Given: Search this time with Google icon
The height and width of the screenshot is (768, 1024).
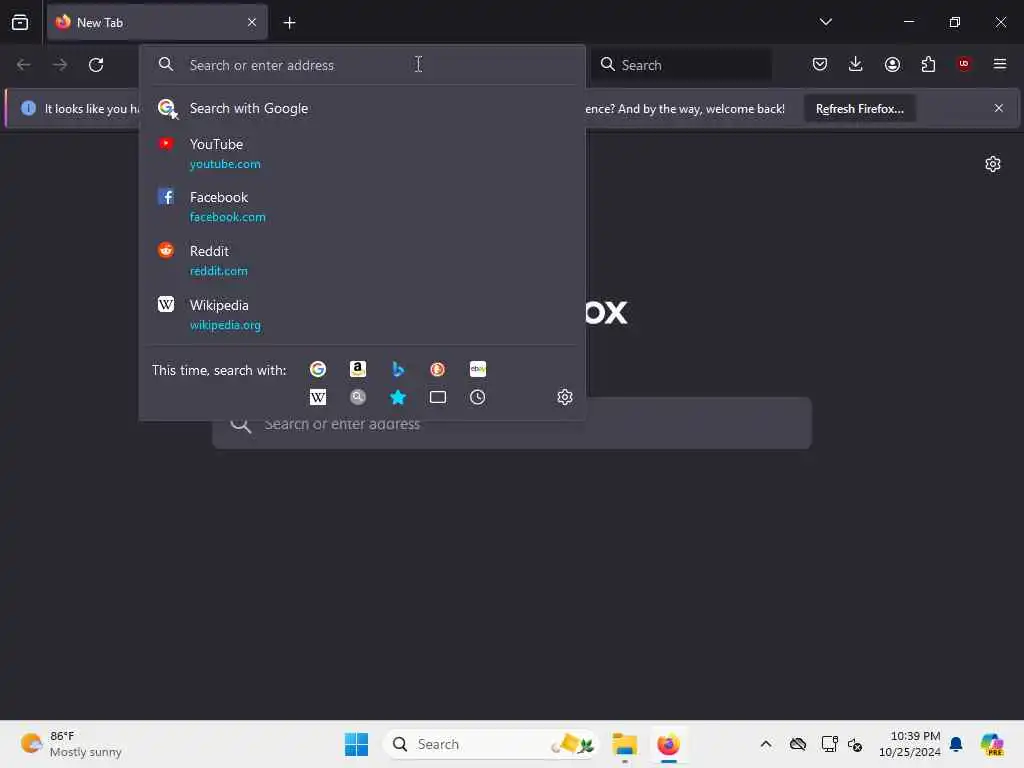Looking at the screenshot, I should [318, 370].
